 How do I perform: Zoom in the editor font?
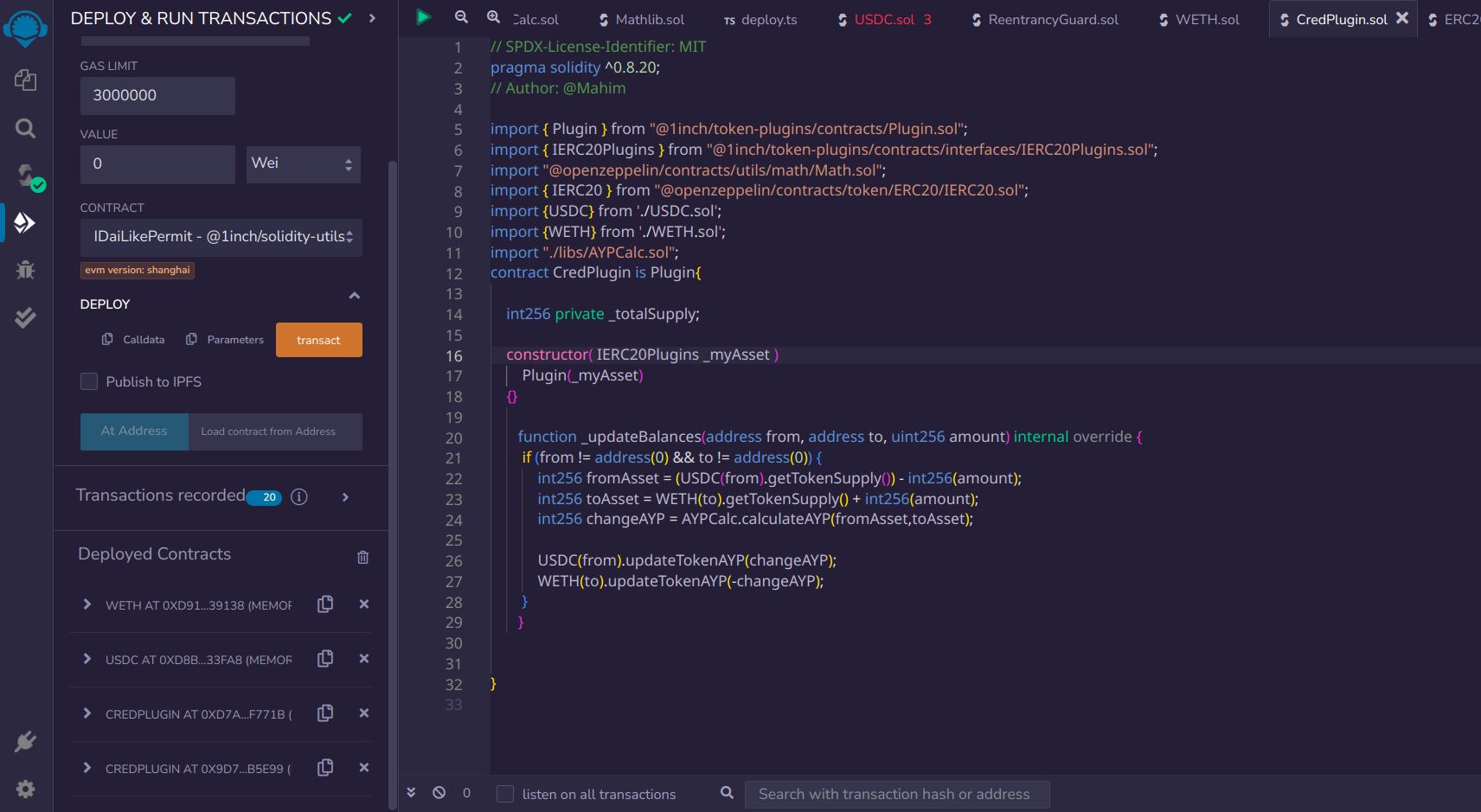click(493, 17)
